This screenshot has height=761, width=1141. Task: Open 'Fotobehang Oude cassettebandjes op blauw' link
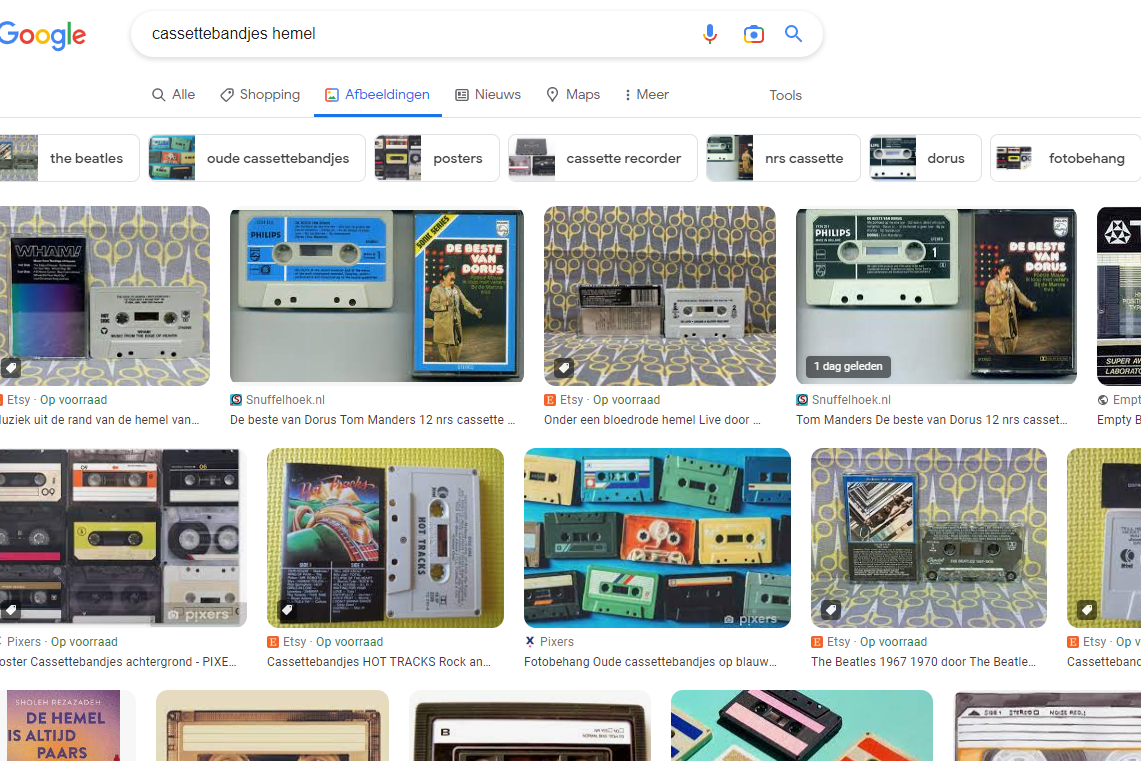pos(651,662)
